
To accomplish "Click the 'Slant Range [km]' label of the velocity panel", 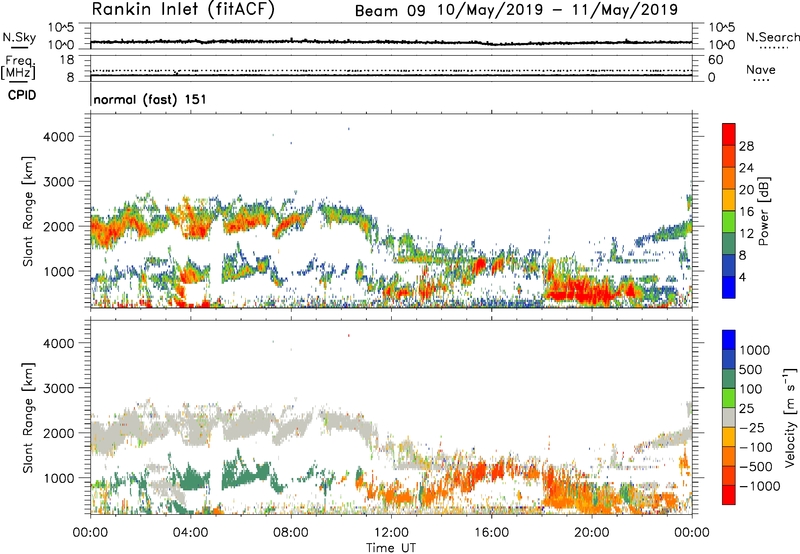I will 28,417.
